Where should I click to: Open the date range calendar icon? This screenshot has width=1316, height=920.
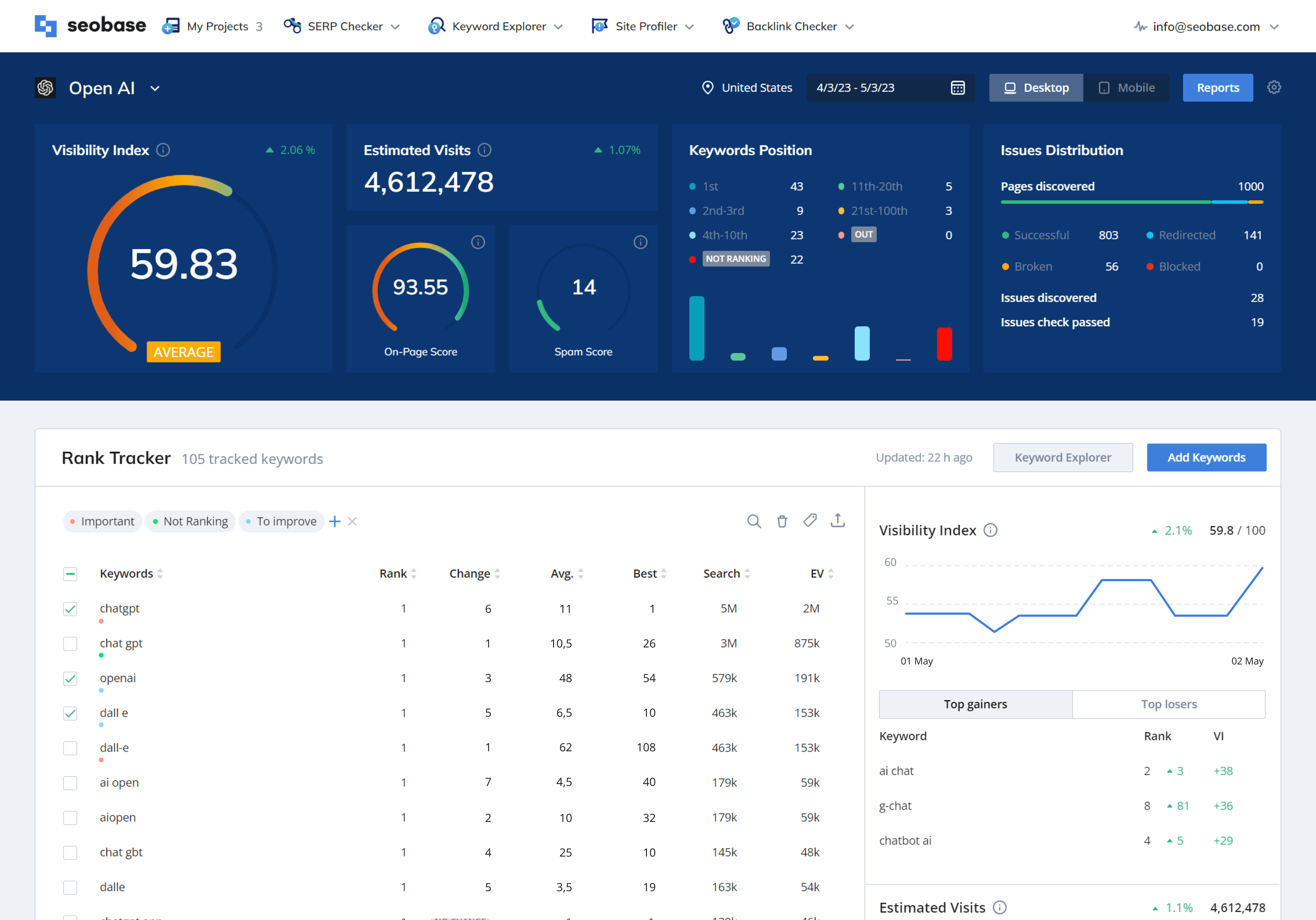click(x=958, y=88)
